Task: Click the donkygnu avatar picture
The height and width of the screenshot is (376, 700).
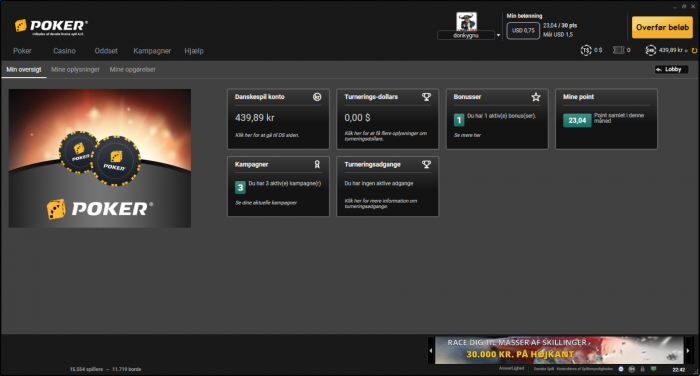Action: coord(466,21)
